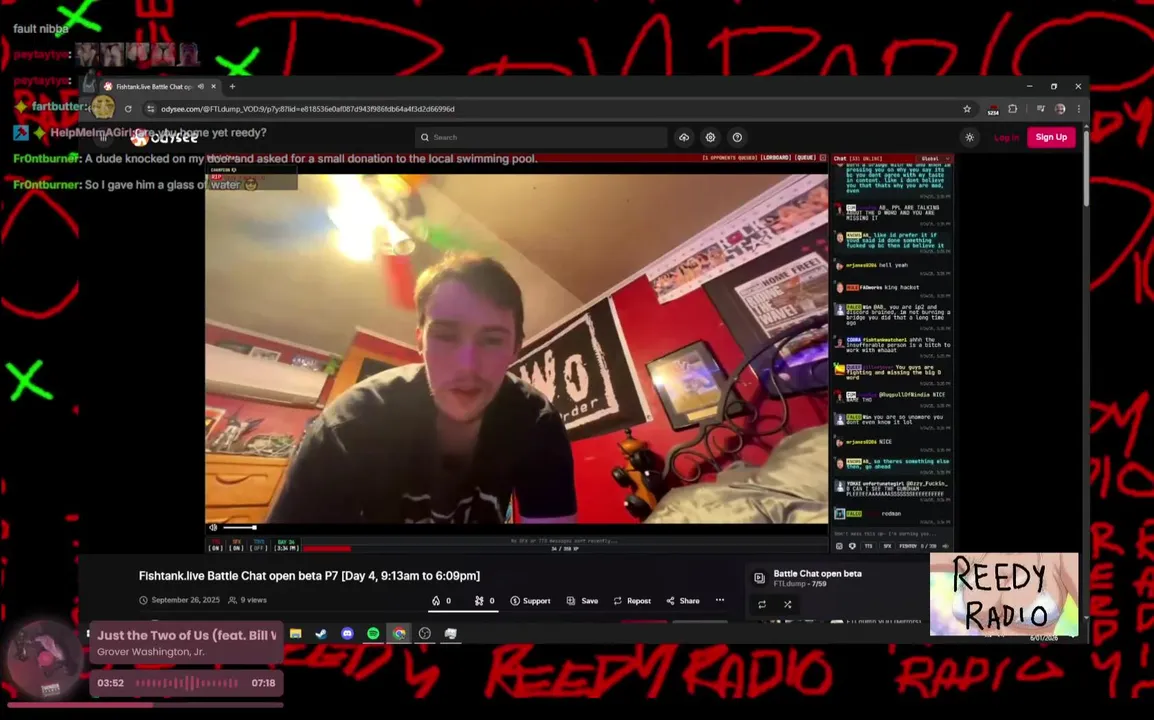Click the Sign Up button
Screen dimensions: 1154x720
coord(1051,137)
